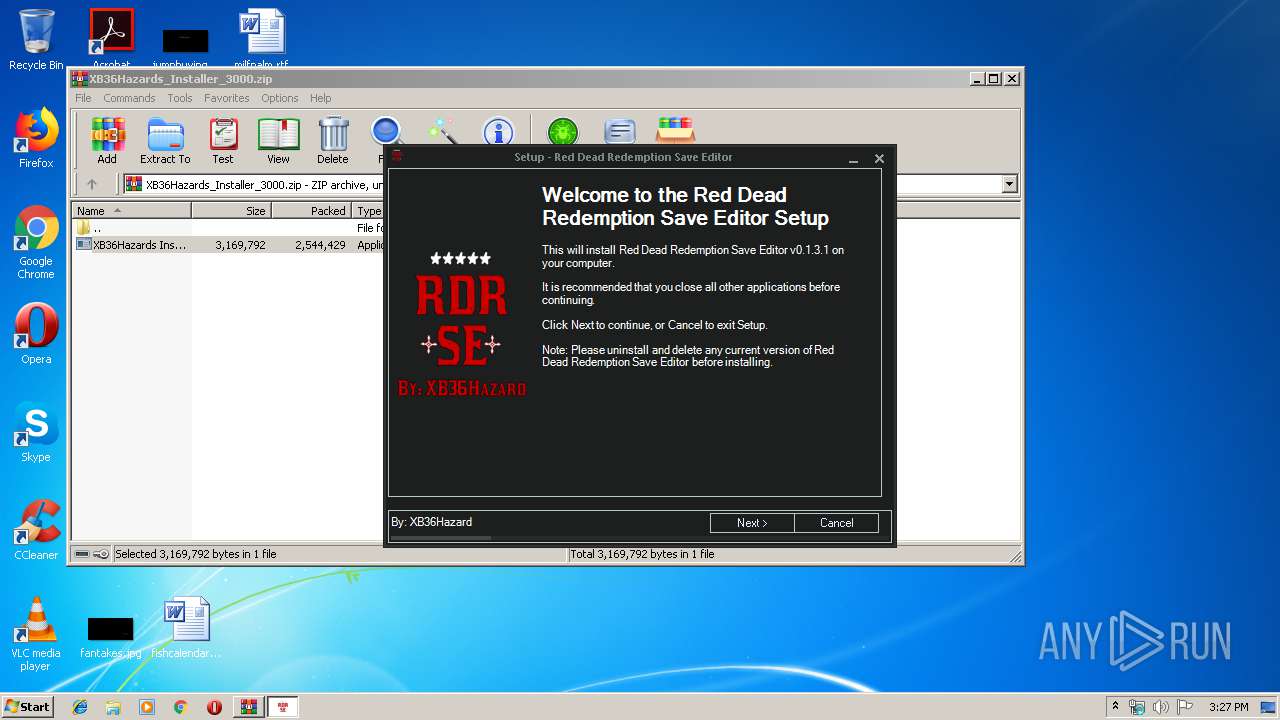Open the CCleaner desktop shortcut
1280x720 pixels.
(36, 529)
